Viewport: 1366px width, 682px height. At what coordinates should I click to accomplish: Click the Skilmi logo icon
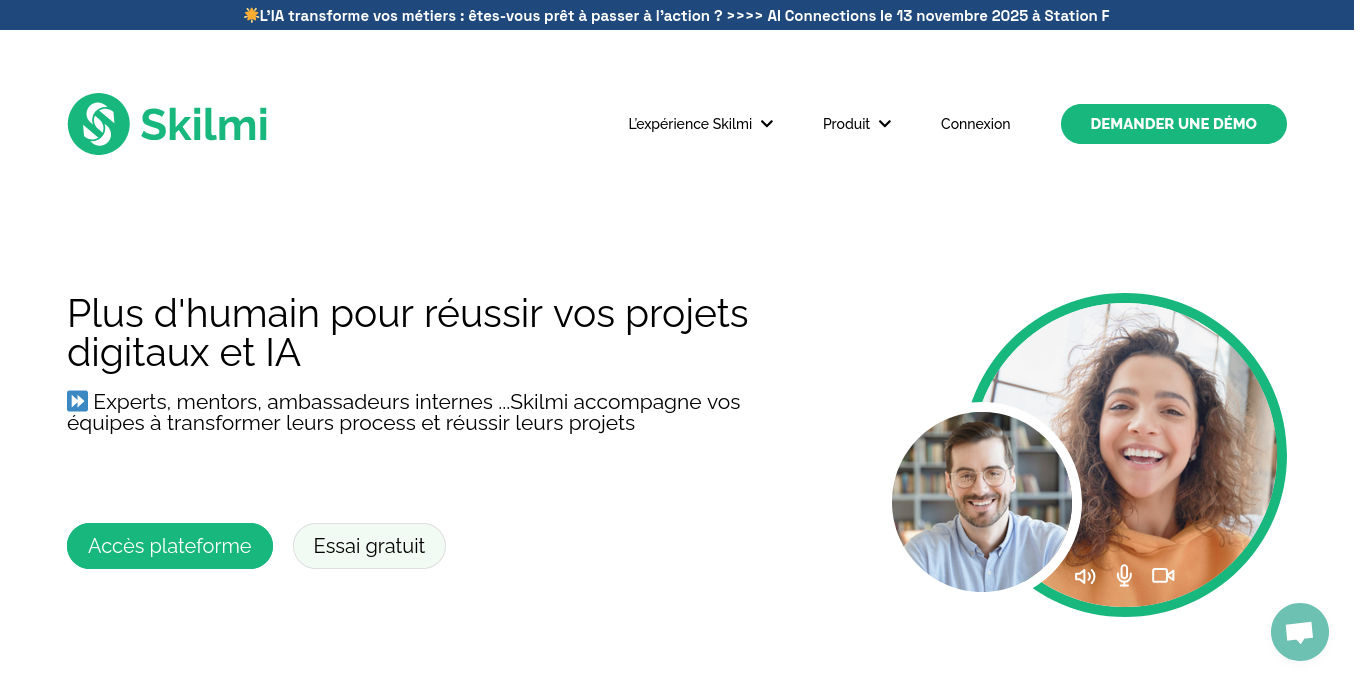pyautogui.click(x=98, y=123)
